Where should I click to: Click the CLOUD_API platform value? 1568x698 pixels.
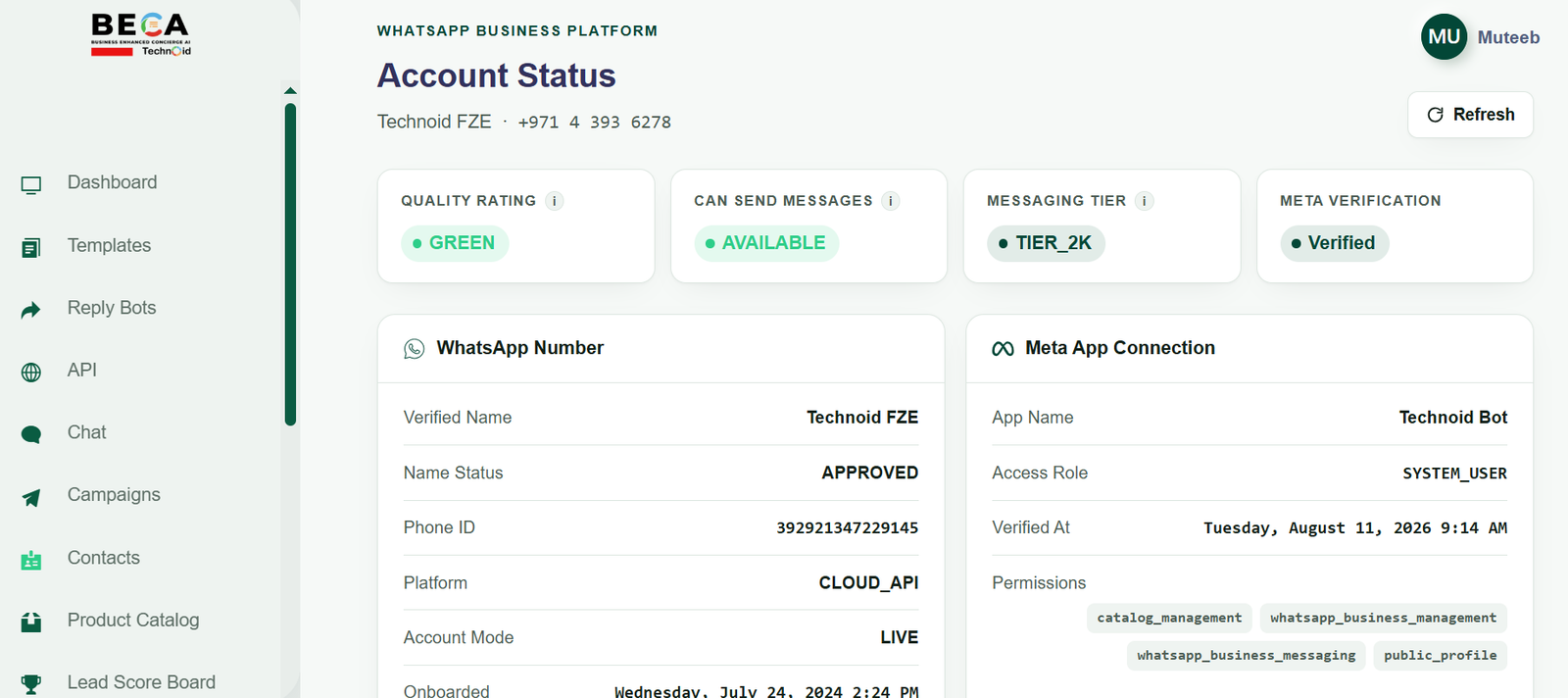(x=868, y=583)
